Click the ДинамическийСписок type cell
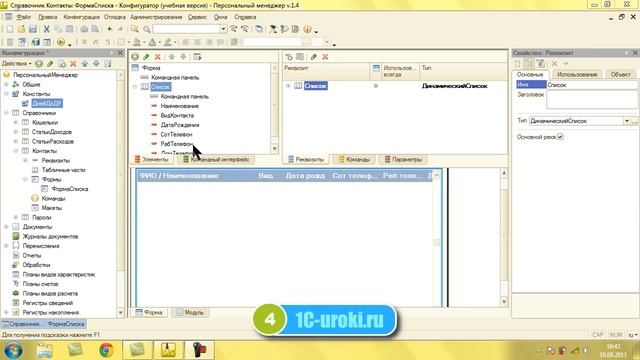Viewport: 640px width, 360px height. pyautogui.click(x=454, y=86)
